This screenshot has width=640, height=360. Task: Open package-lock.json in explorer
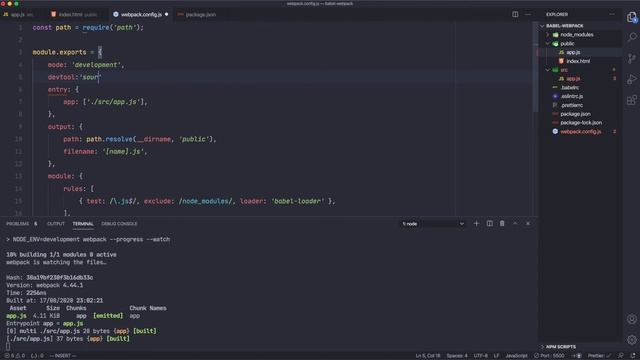coord(580,122)
